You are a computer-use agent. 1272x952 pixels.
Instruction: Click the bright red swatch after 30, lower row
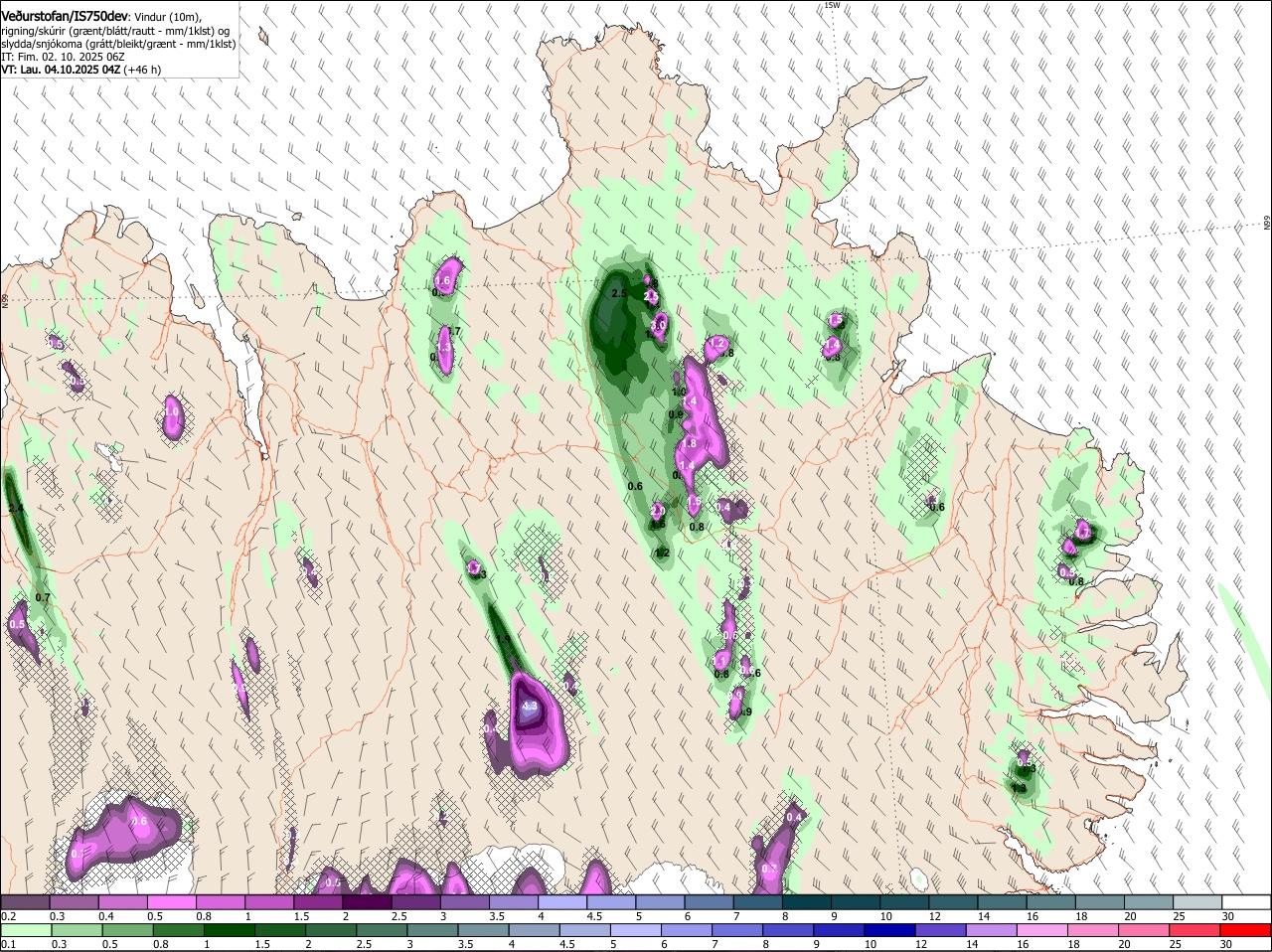click(1246, 930)
